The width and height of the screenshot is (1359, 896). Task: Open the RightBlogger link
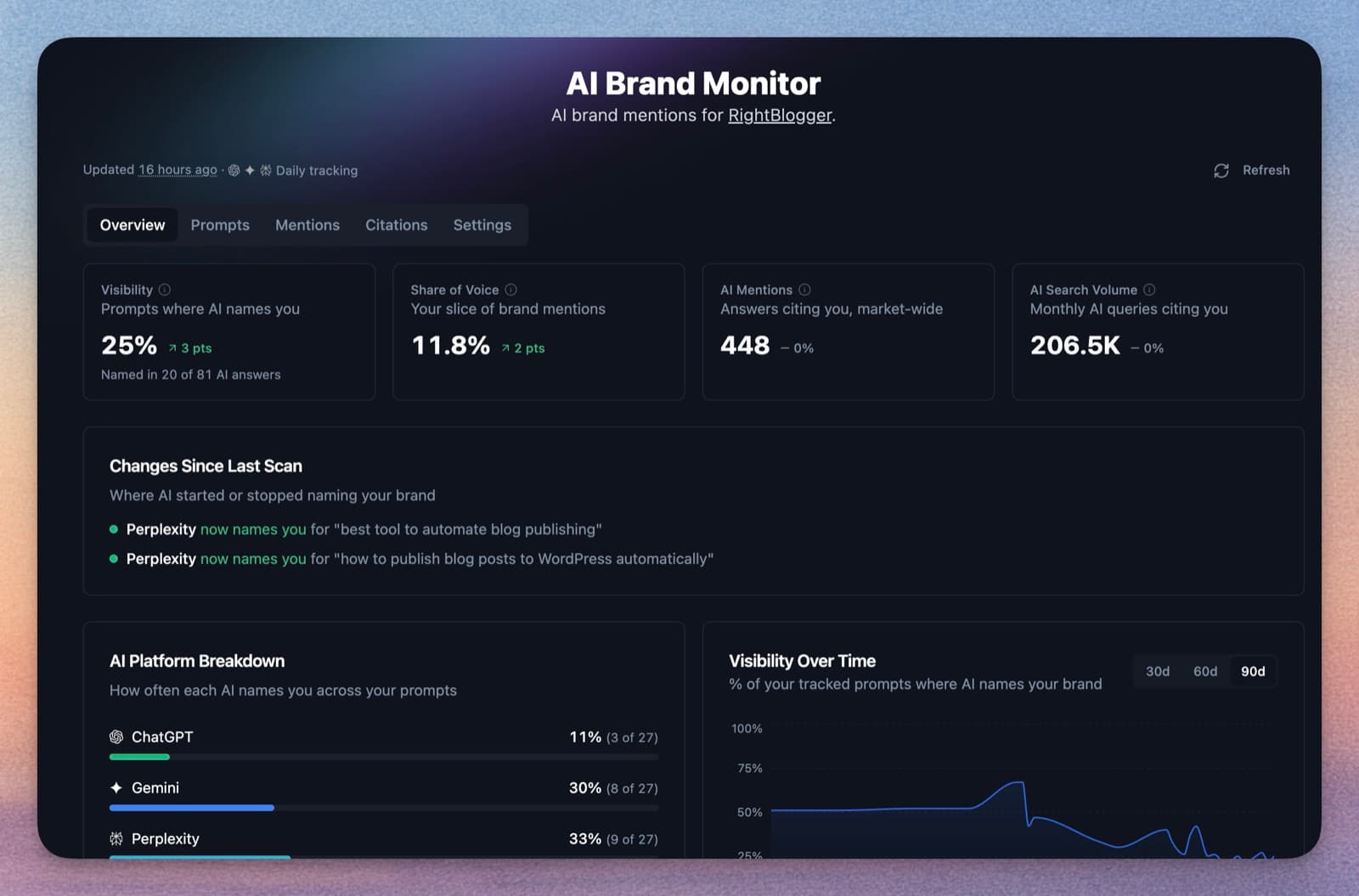coord(780,116)
